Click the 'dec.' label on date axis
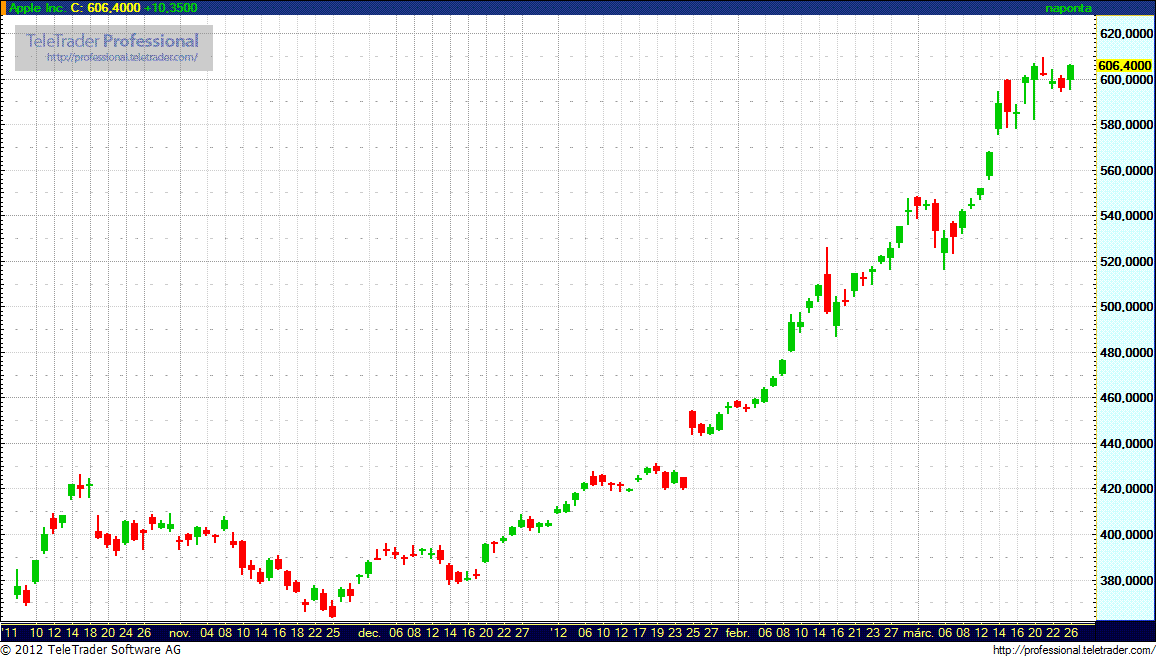Screen dimensions: 1156x659 369,633
